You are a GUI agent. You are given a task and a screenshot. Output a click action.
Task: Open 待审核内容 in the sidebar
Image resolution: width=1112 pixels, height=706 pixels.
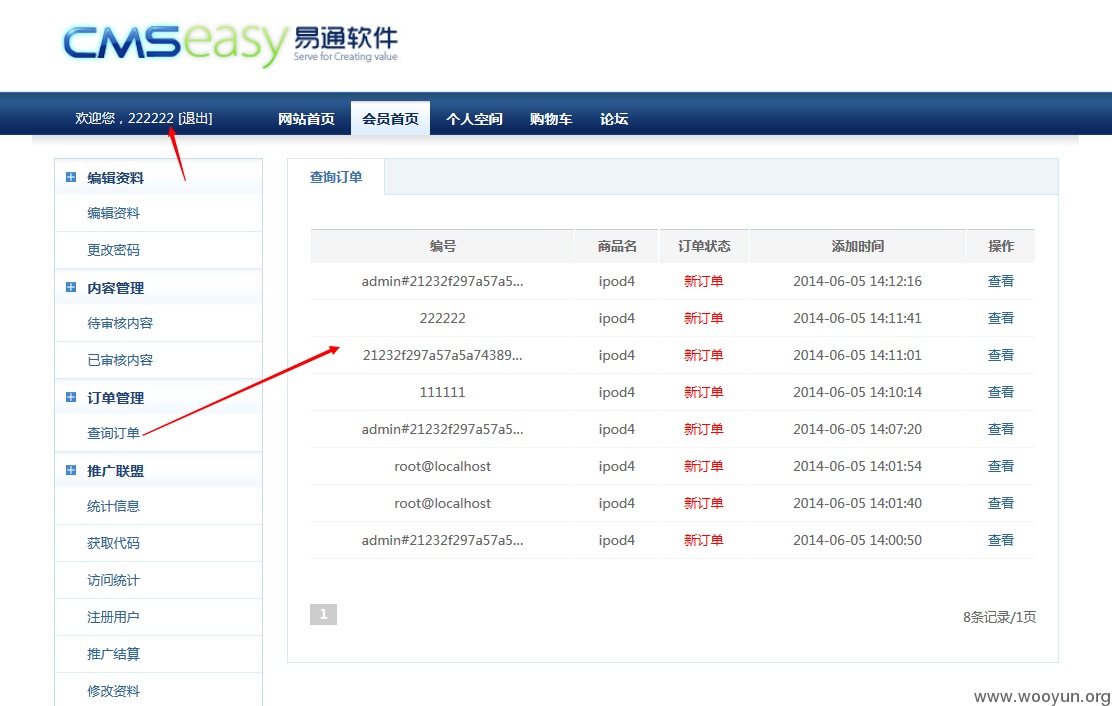click(x=120, y=323)
